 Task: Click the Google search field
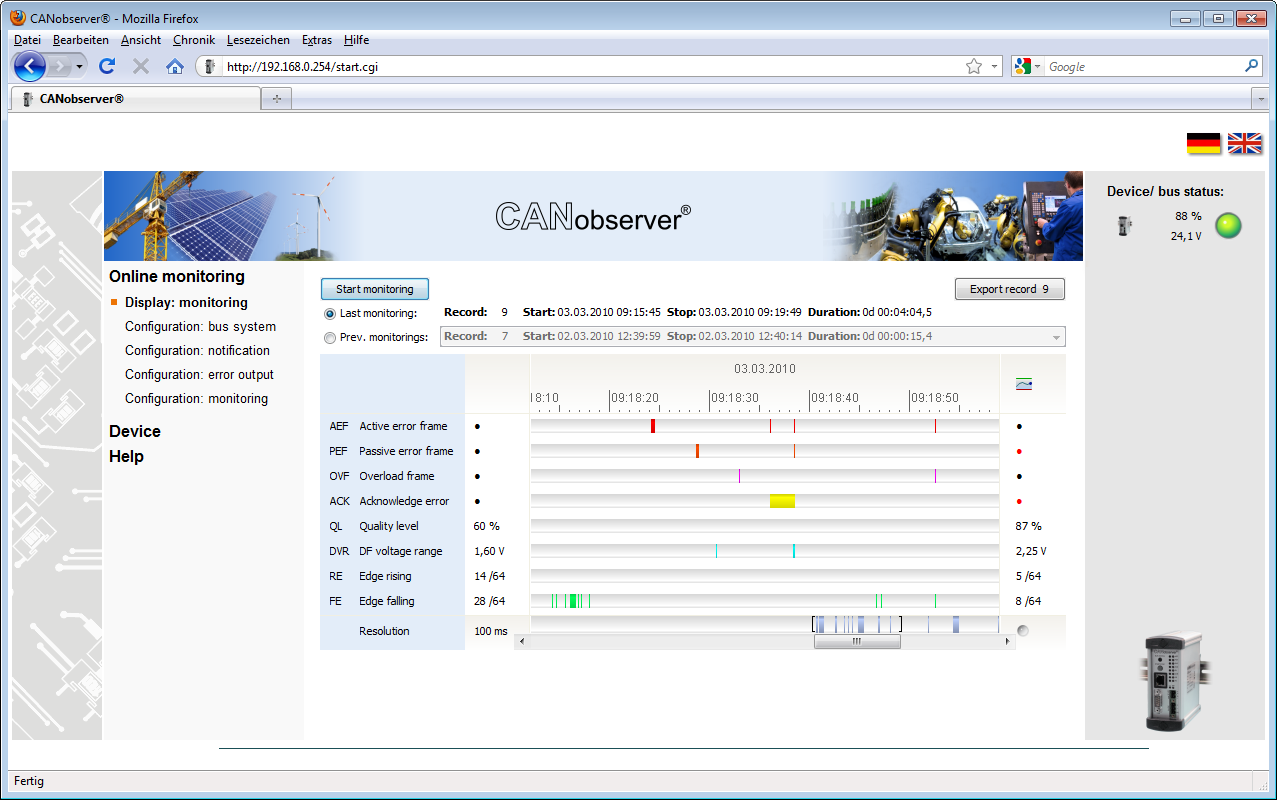[1143, 67]
